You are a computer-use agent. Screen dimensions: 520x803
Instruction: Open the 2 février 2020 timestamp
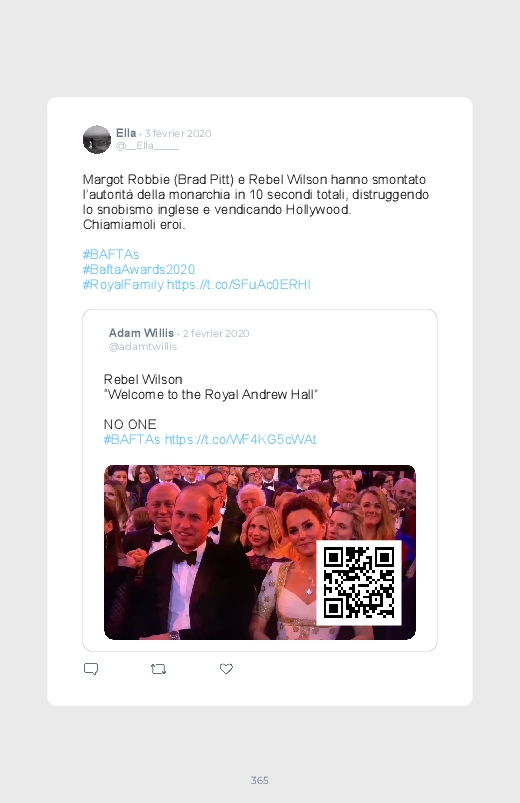point(216,333)
